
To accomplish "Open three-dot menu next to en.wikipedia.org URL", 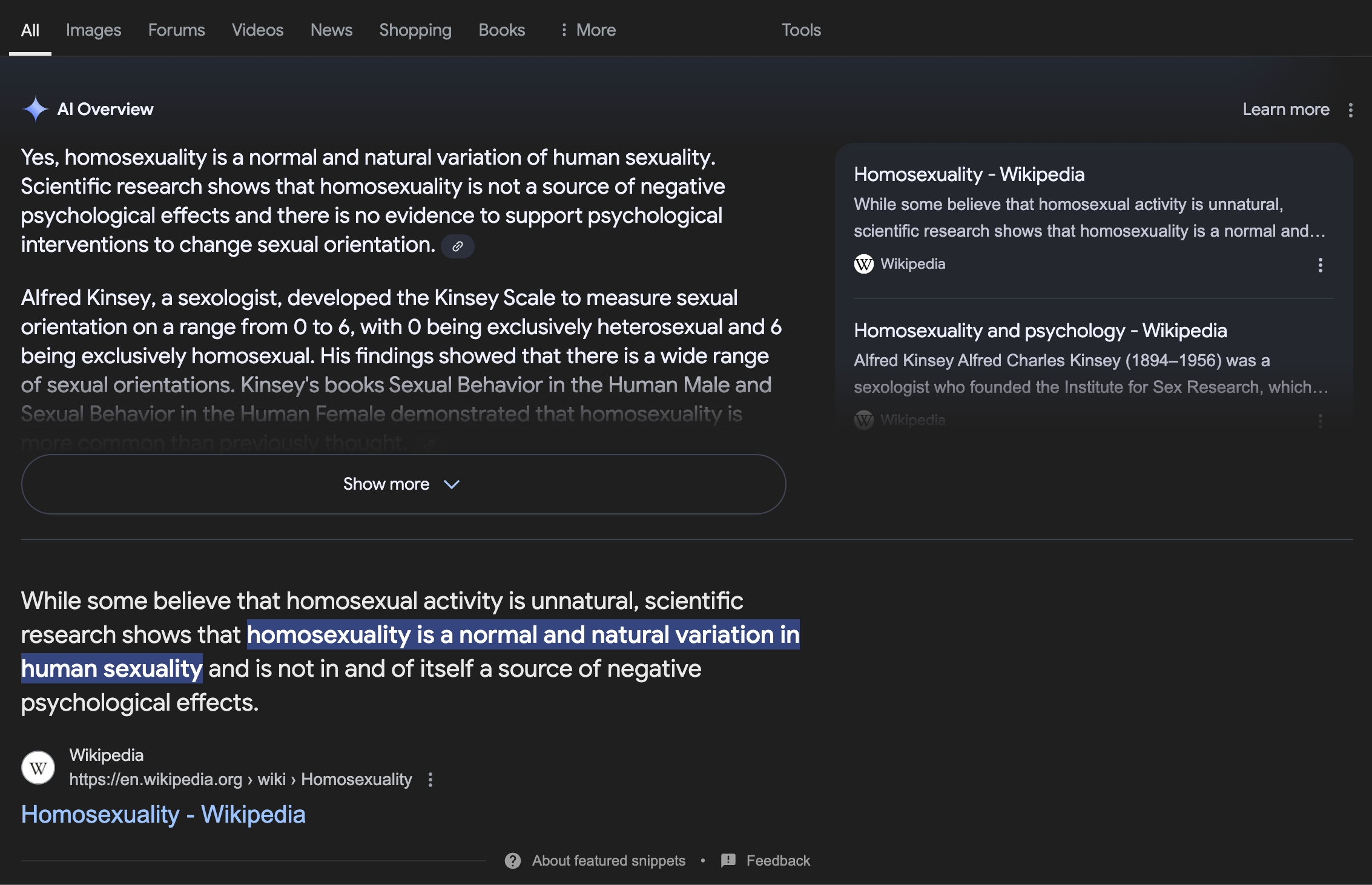I will (430, 780).
